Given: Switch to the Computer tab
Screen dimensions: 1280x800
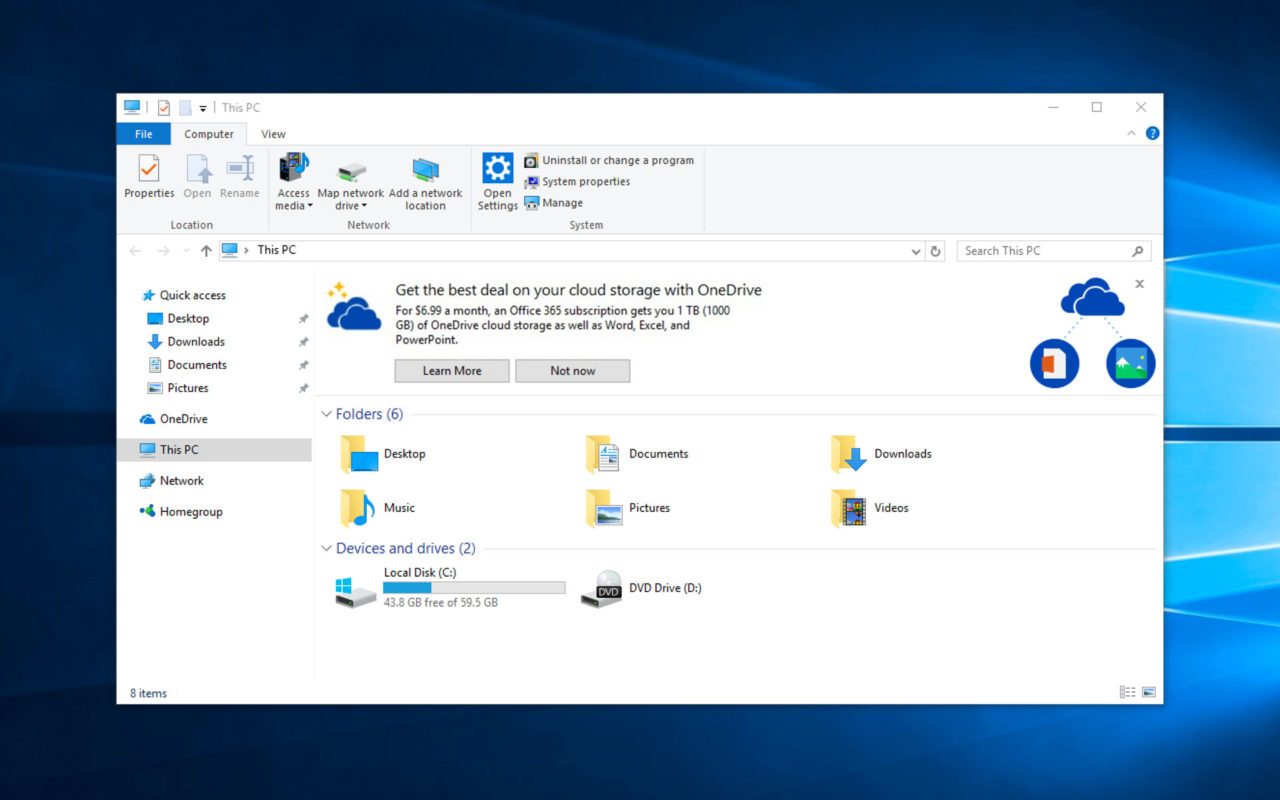Looking at the screenshot, I should click(209, 134).
